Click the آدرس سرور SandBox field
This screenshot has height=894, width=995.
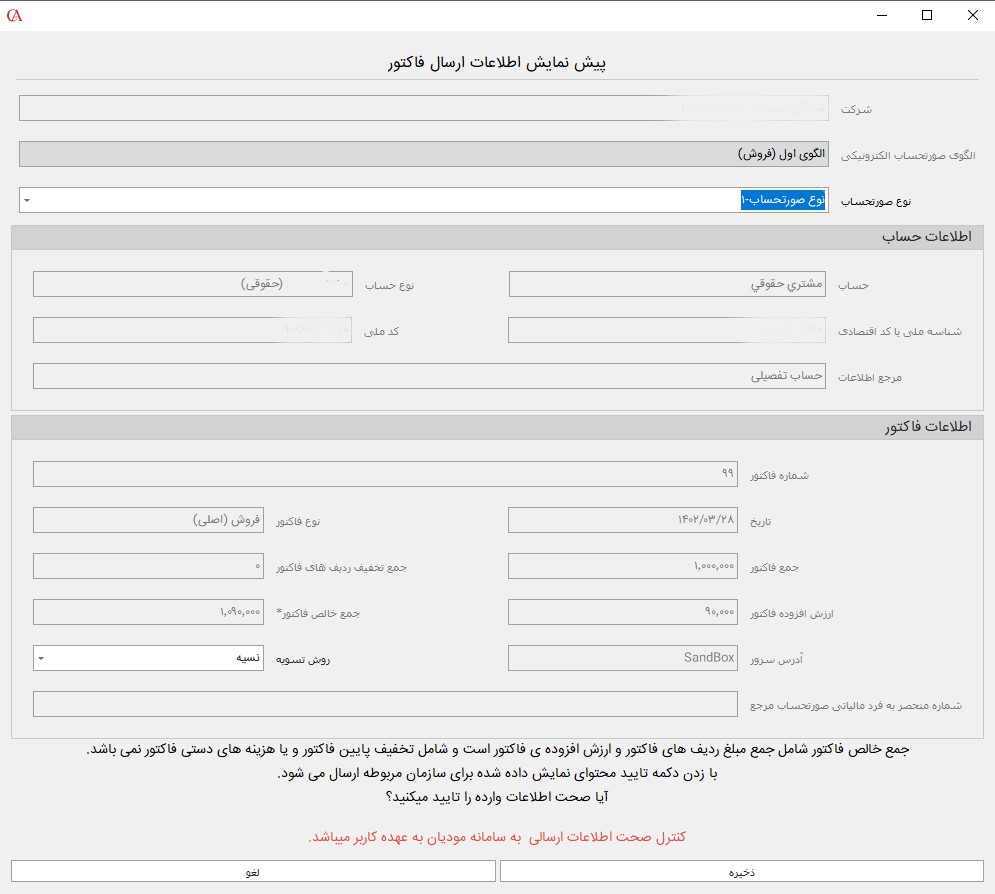coord(623,658)
